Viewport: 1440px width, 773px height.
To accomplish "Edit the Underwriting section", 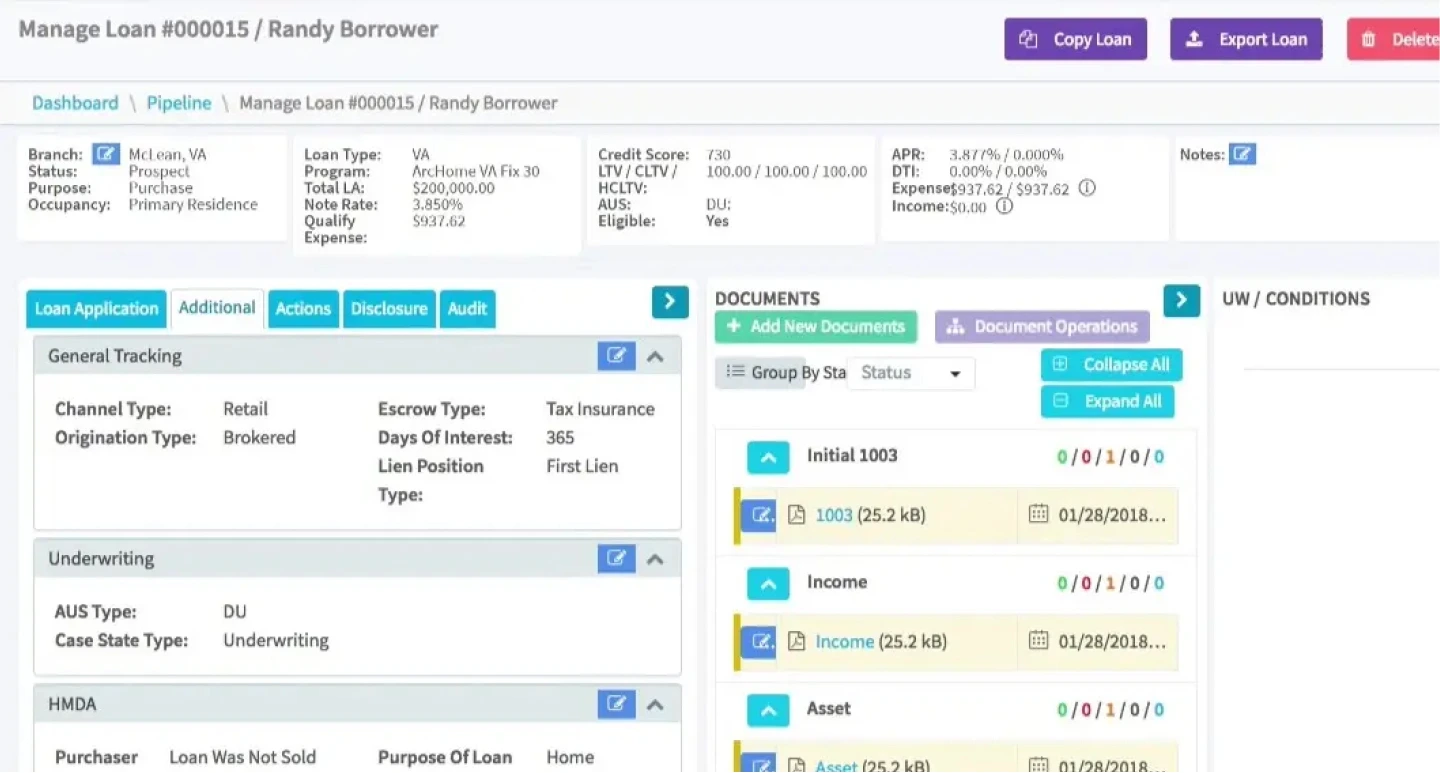I will [617, 558].
